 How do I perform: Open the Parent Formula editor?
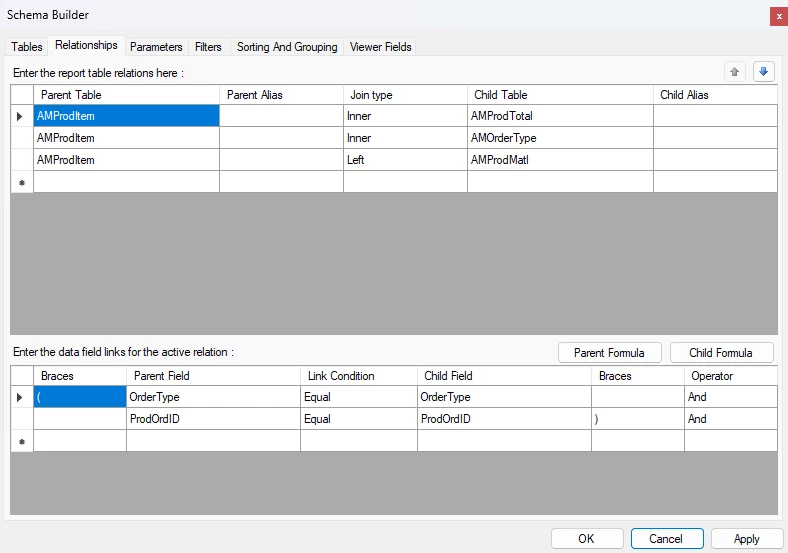[610, 353]
